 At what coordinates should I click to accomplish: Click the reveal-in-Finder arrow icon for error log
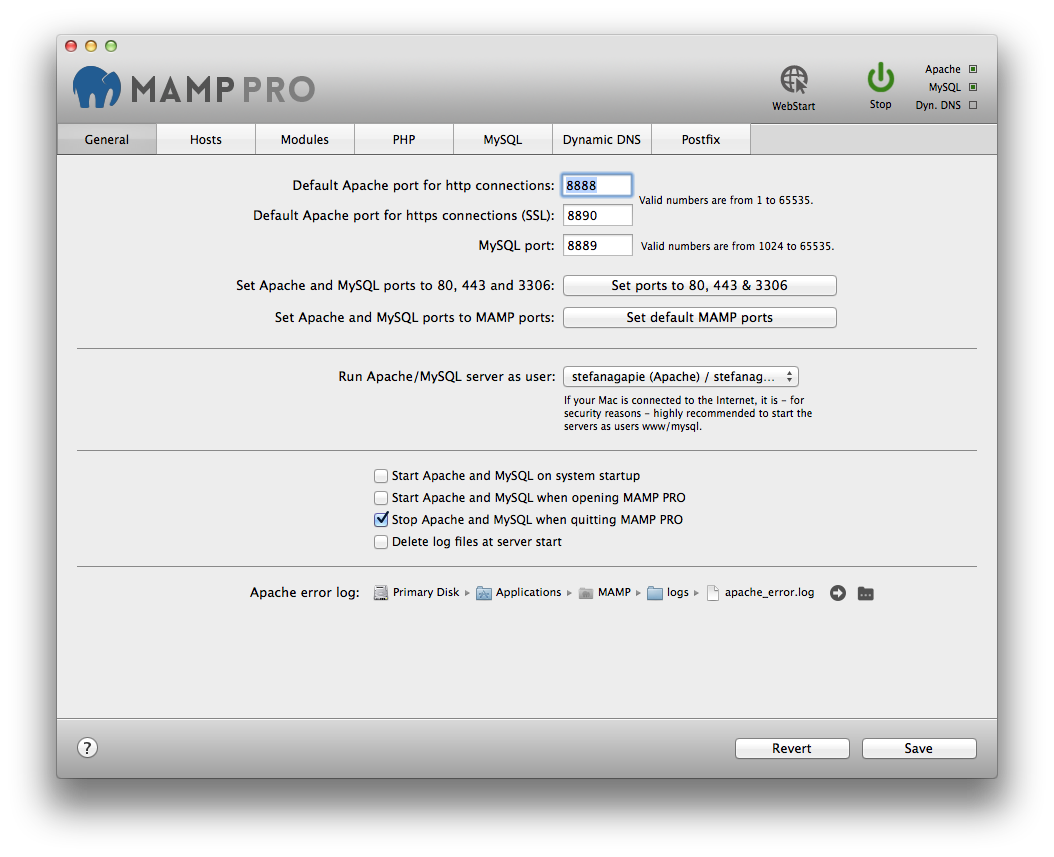838,593
